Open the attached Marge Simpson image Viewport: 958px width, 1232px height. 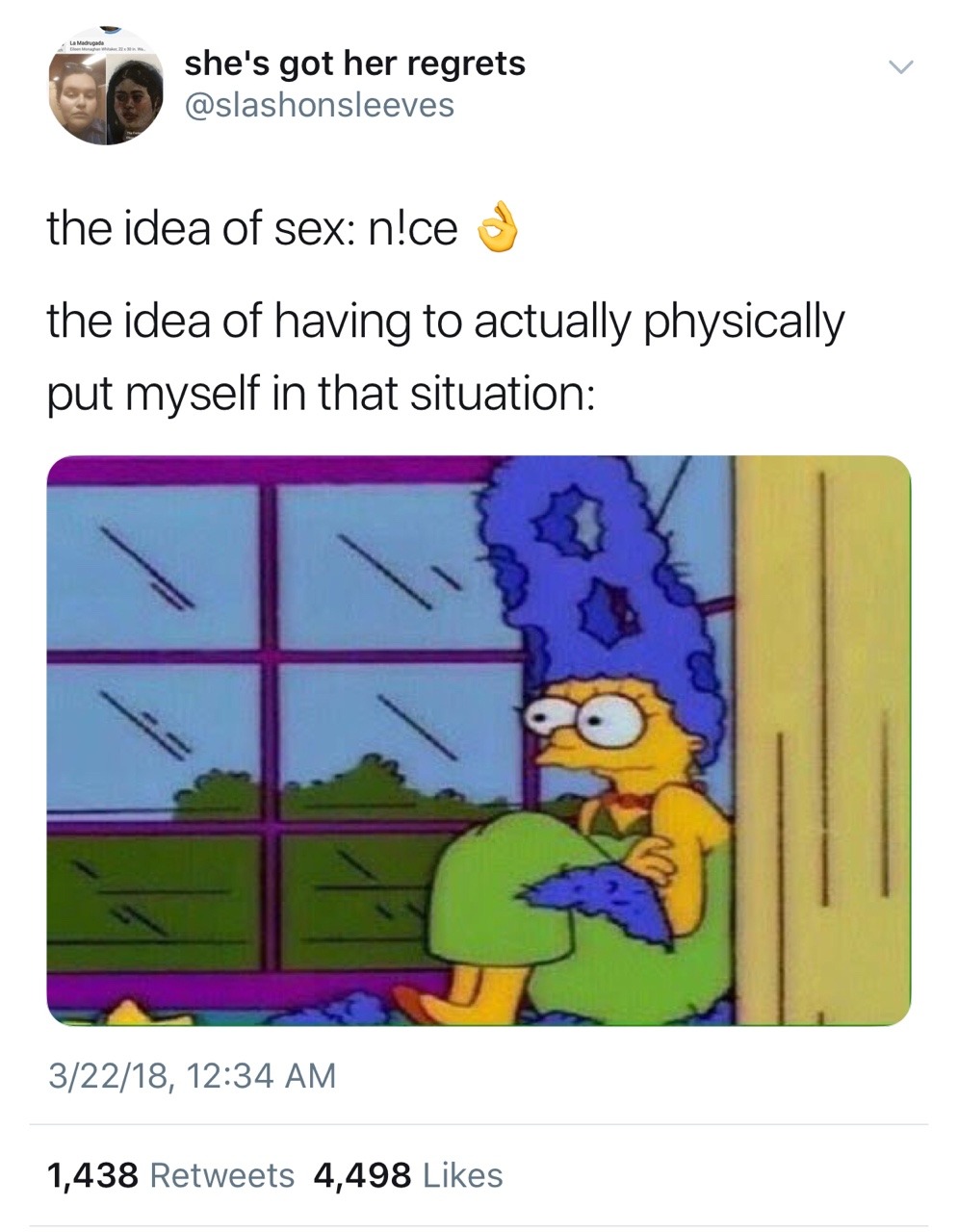point(479,740)
